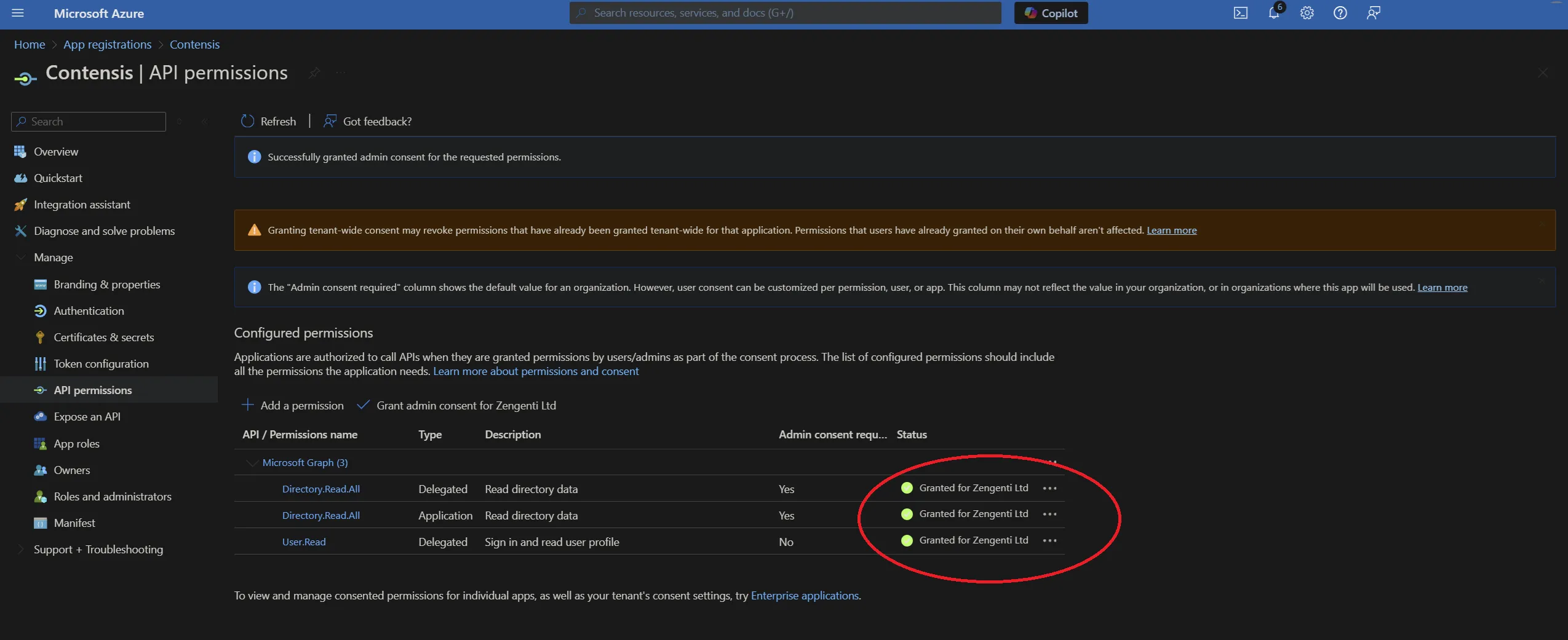
Task: Open the Help question mark icon
Action: (x=1340, y=13)
